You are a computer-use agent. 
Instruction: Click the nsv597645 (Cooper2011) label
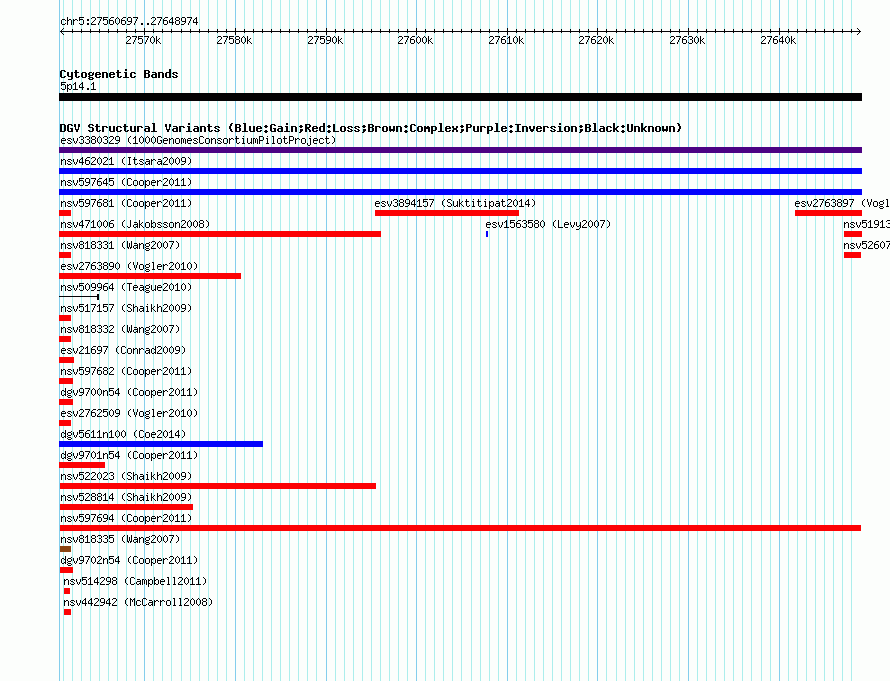pos(126,182)
